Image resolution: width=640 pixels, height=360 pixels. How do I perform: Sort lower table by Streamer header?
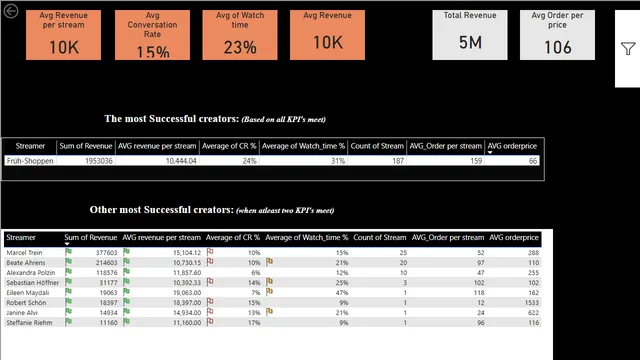[x=21, y=238]
